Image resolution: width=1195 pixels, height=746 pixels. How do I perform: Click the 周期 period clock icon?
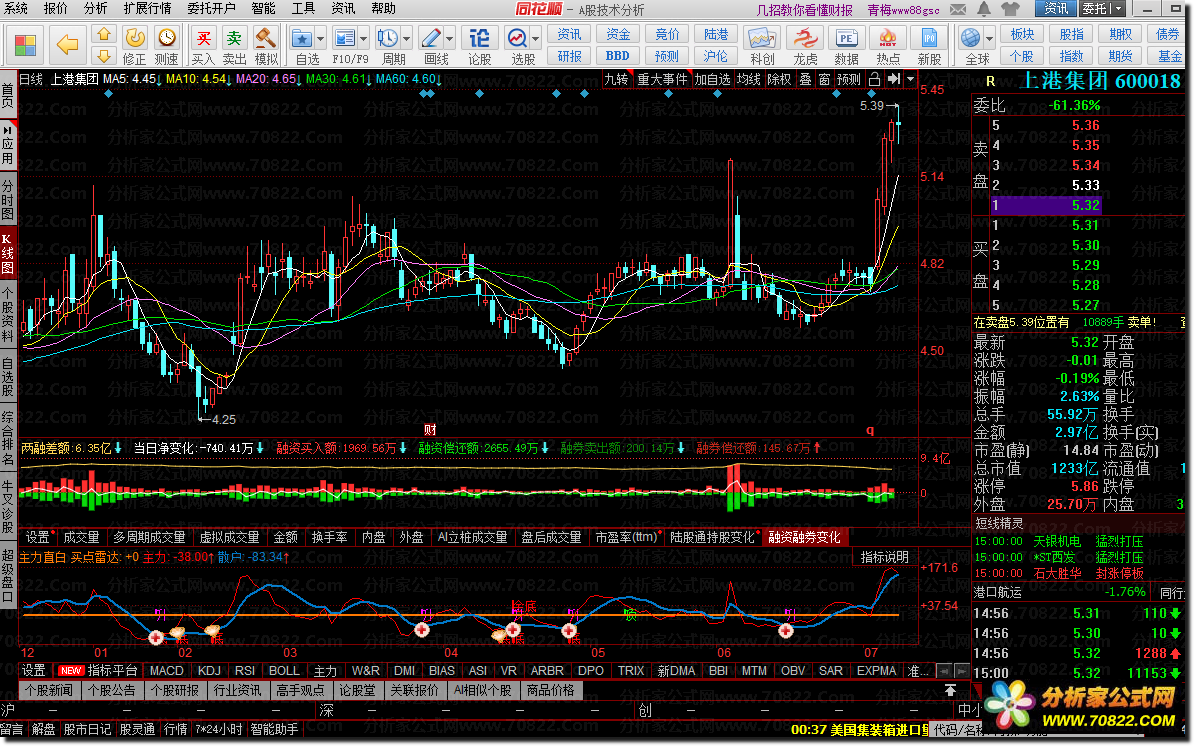coord(388,39)
